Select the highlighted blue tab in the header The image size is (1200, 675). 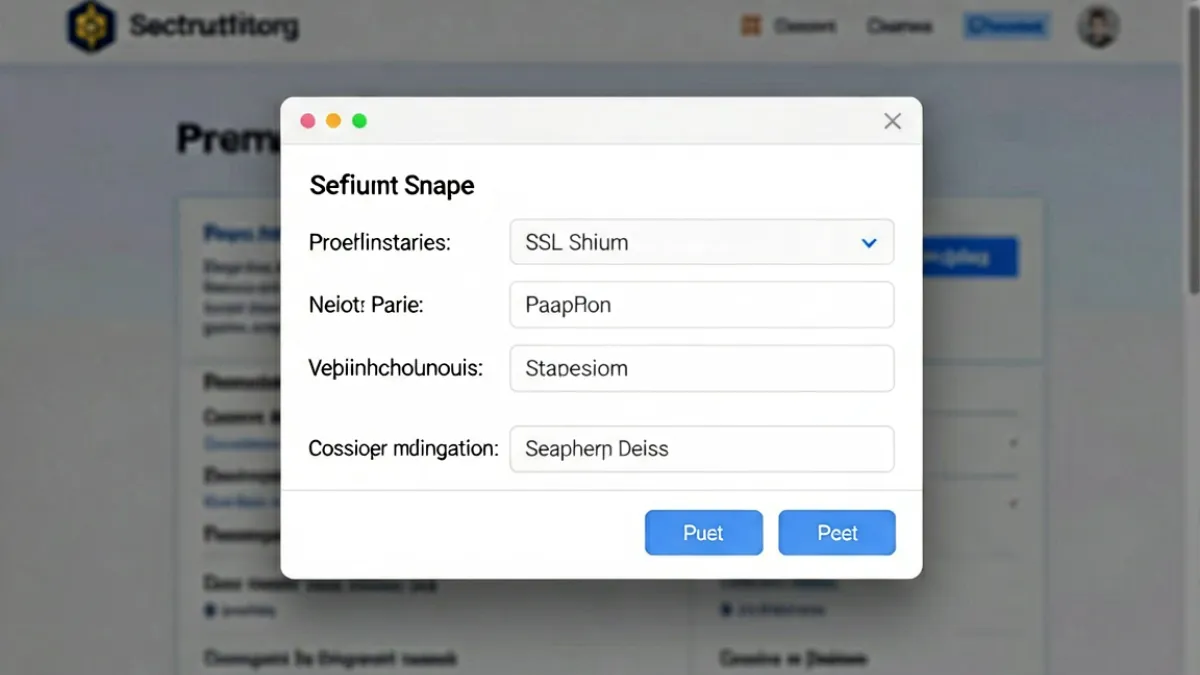tap(1005, 27)
